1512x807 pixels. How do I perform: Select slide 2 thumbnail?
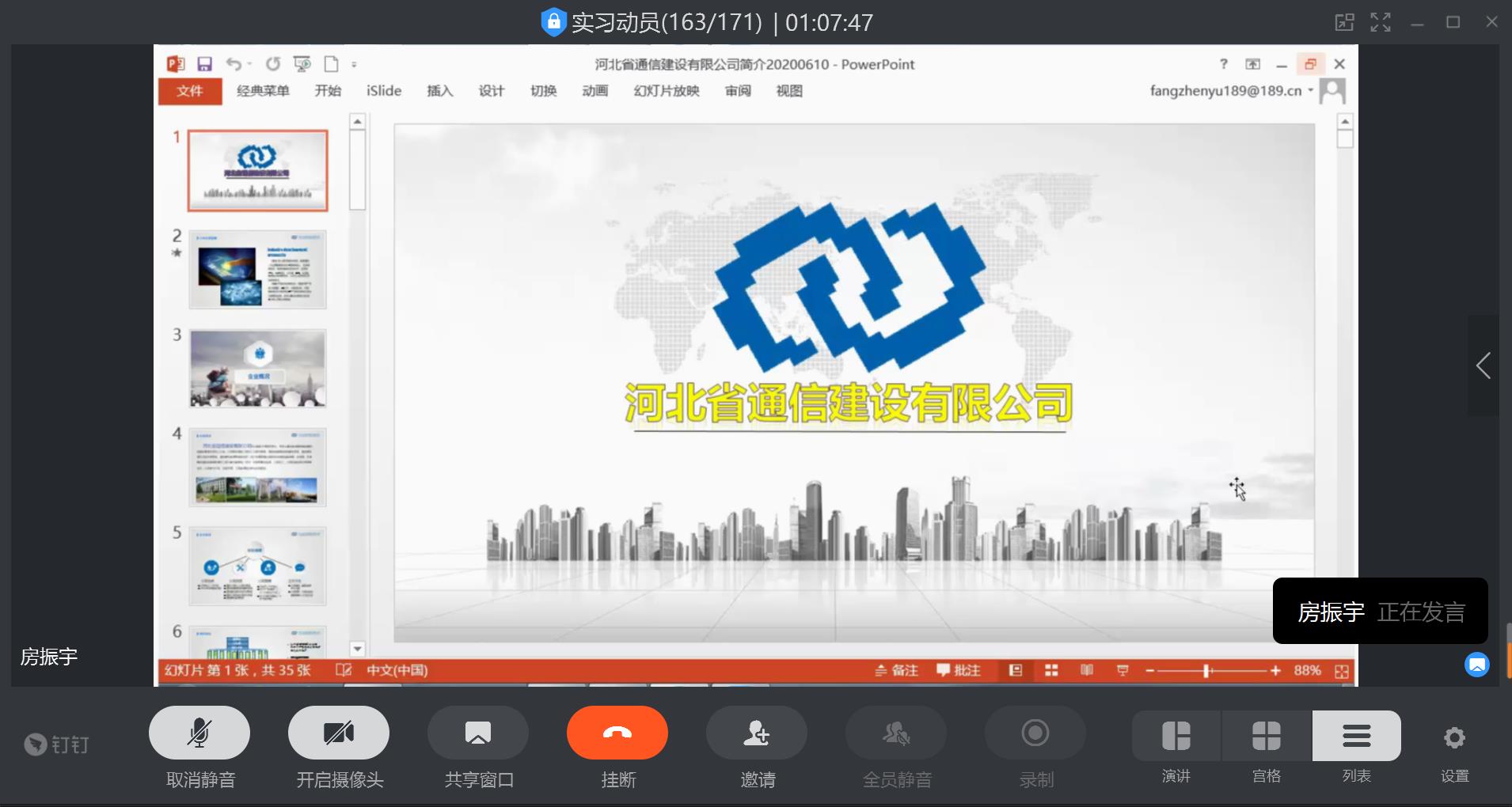[257, 270]
